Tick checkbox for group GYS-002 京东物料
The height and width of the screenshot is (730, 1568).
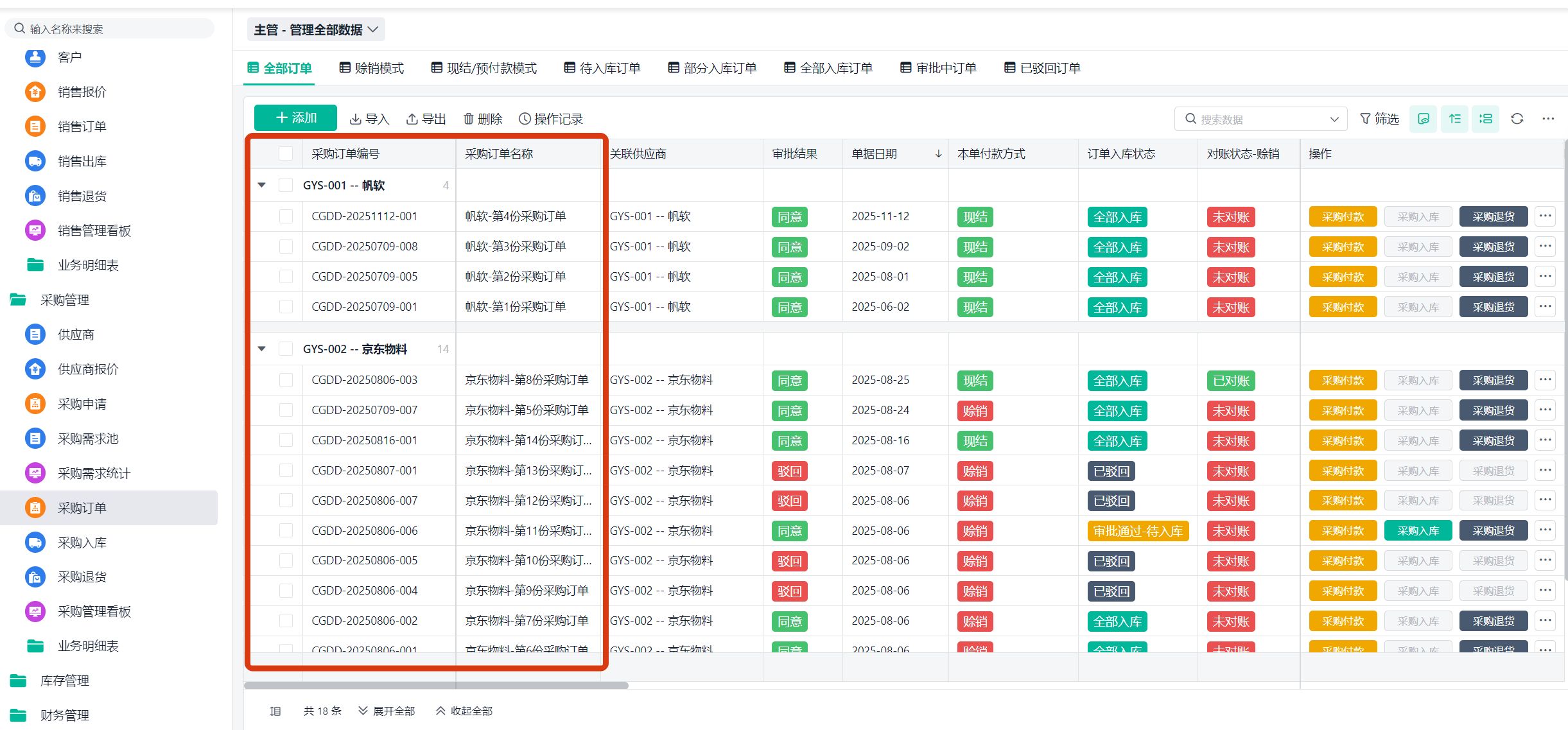286,349
